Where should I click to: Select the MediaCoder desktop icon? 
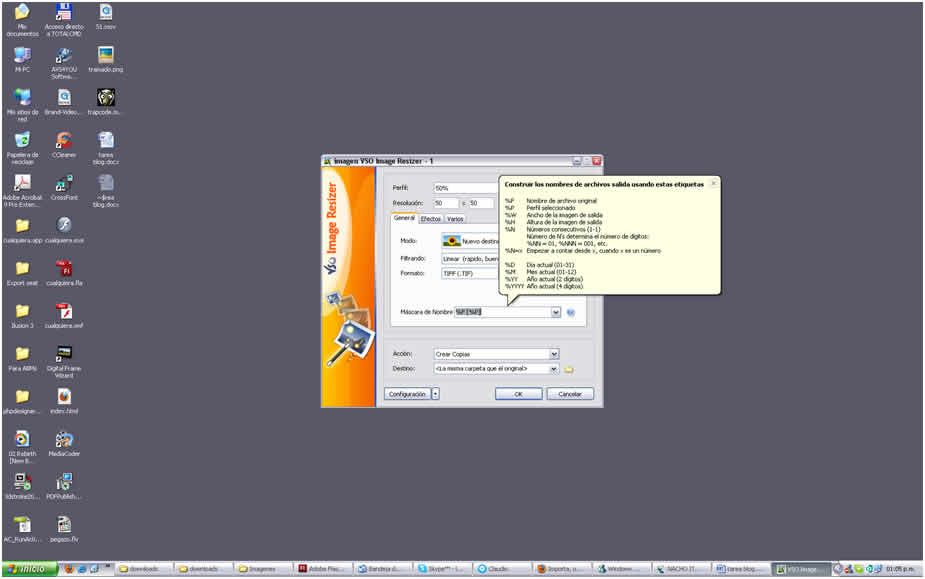click(x=64, y=443)
